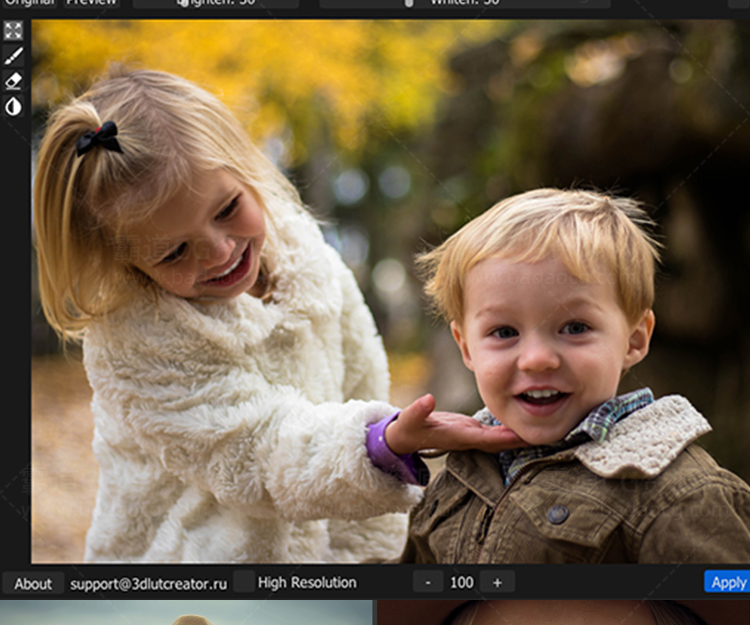750x625 pixels.
Task: Click the 100 value field
Action: (462, 582)
